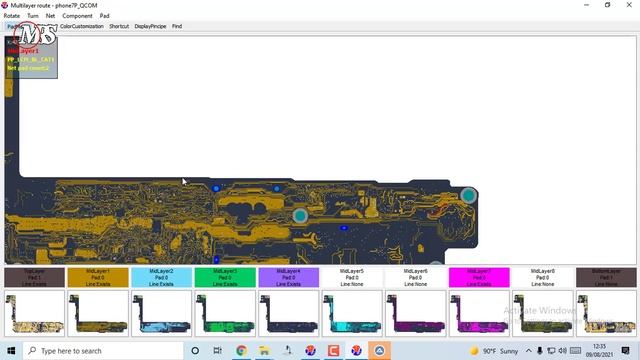Open the MidLayer6 purple board thumbnail
This screenshot has height=360, width=640.
coord(416,313)
